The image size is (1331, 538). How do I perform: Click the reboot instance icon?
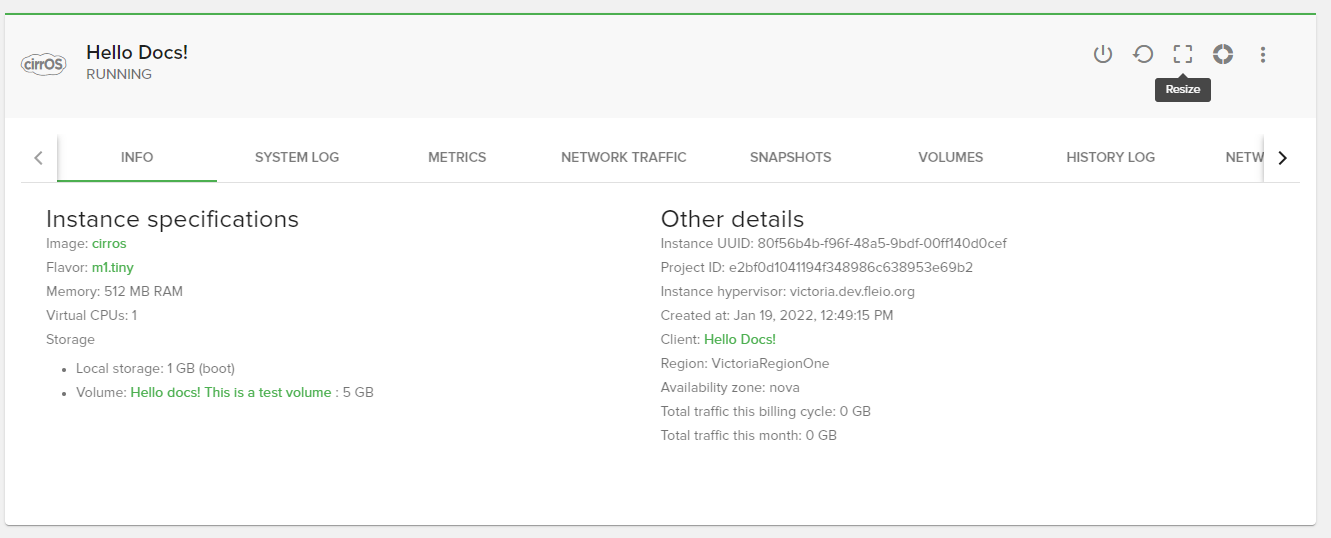click(1143, 54)
